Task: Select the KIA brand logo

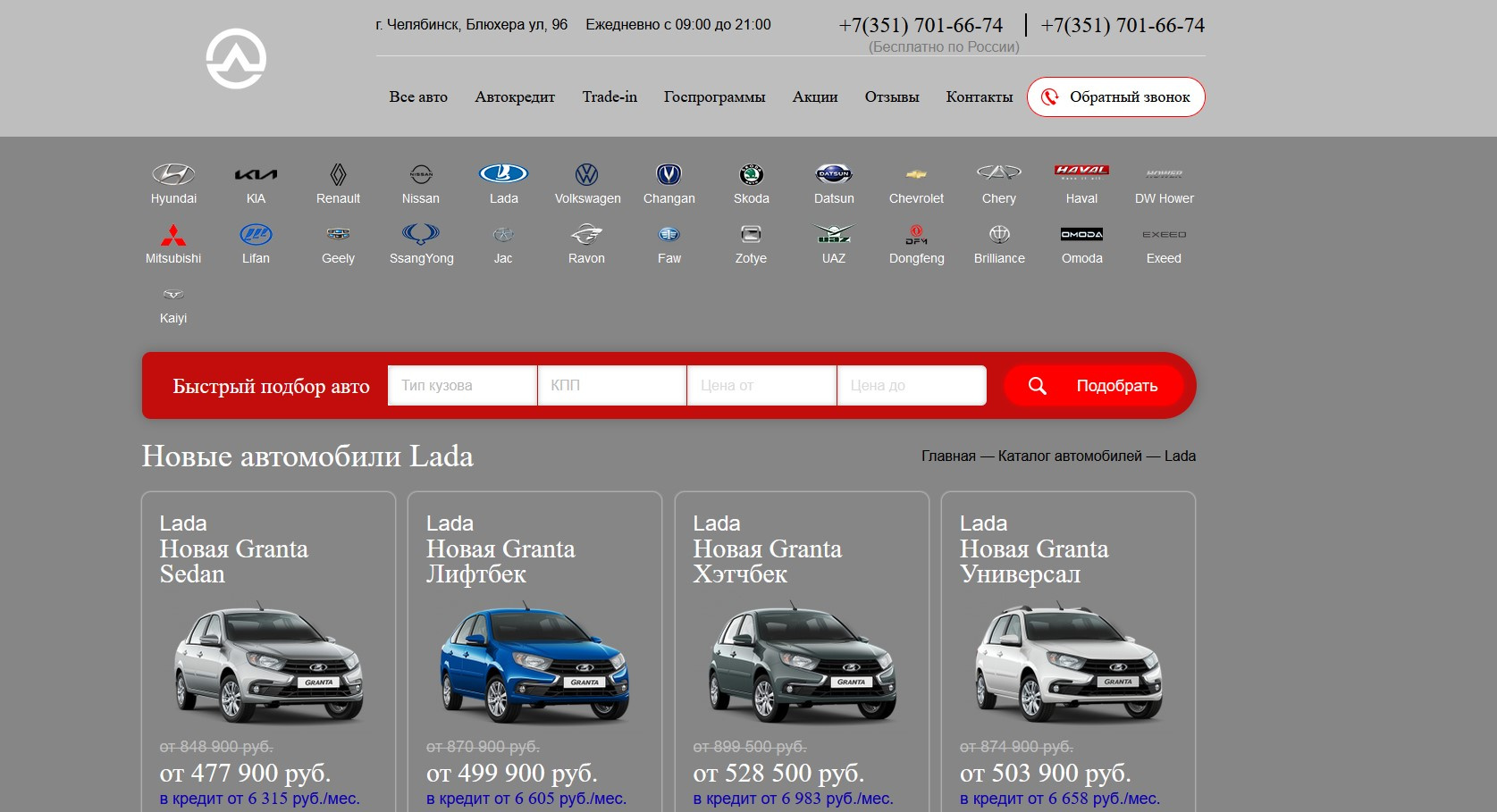Action: 256,174
